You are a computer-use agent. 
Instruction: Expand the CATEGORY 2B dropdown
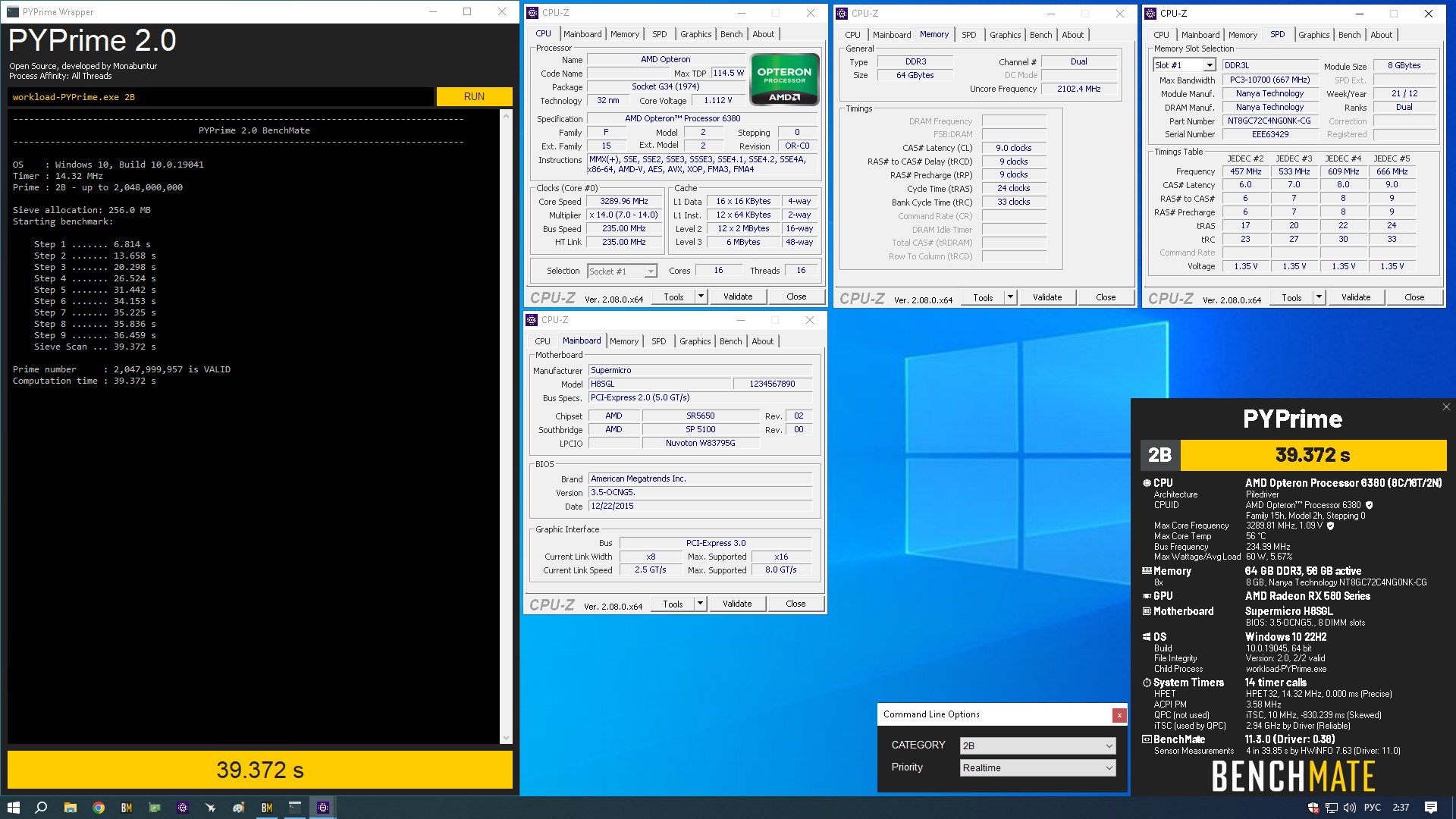pyautogui.click(x=1109, y=746)
